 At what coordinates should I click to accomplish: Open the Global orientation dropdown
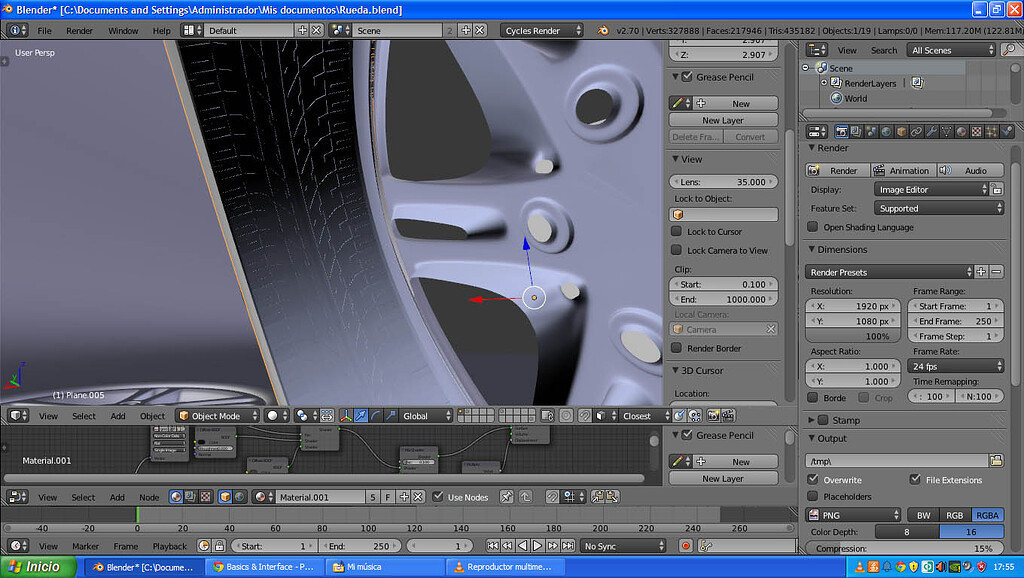(x=426, y=415)
